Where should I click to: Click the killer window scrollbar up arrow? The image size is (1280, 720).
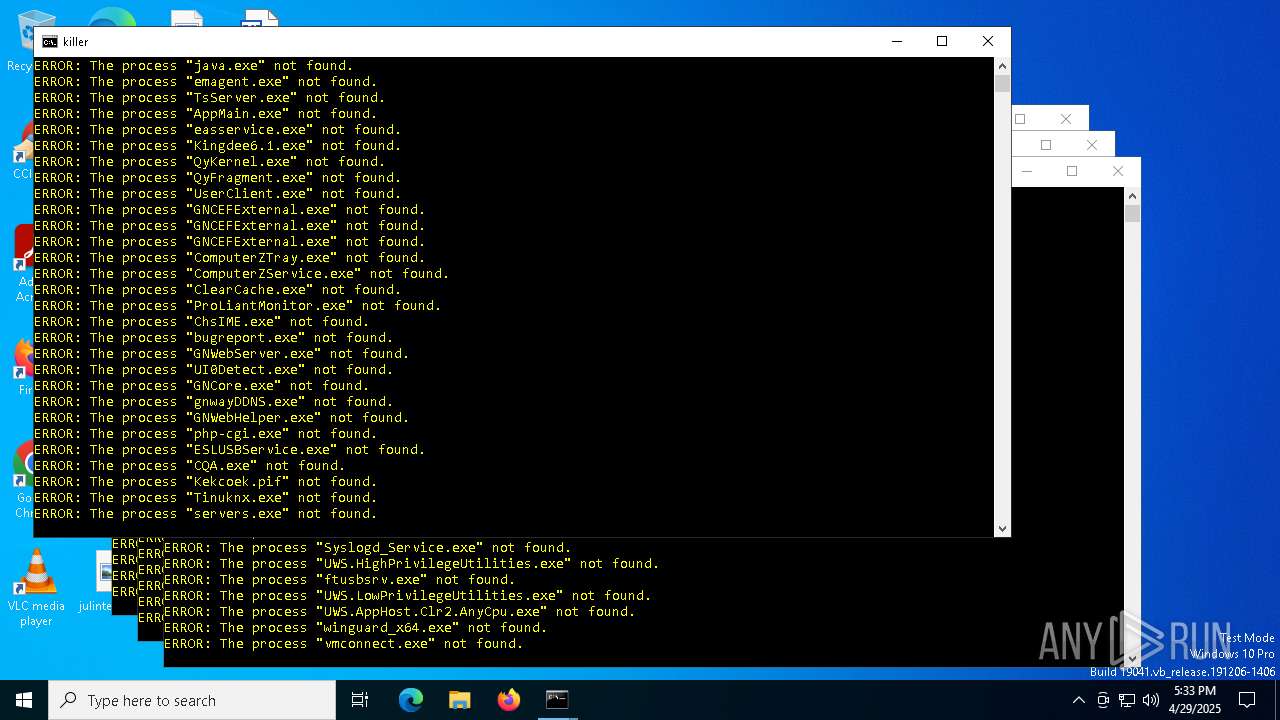pos(1002,66)
